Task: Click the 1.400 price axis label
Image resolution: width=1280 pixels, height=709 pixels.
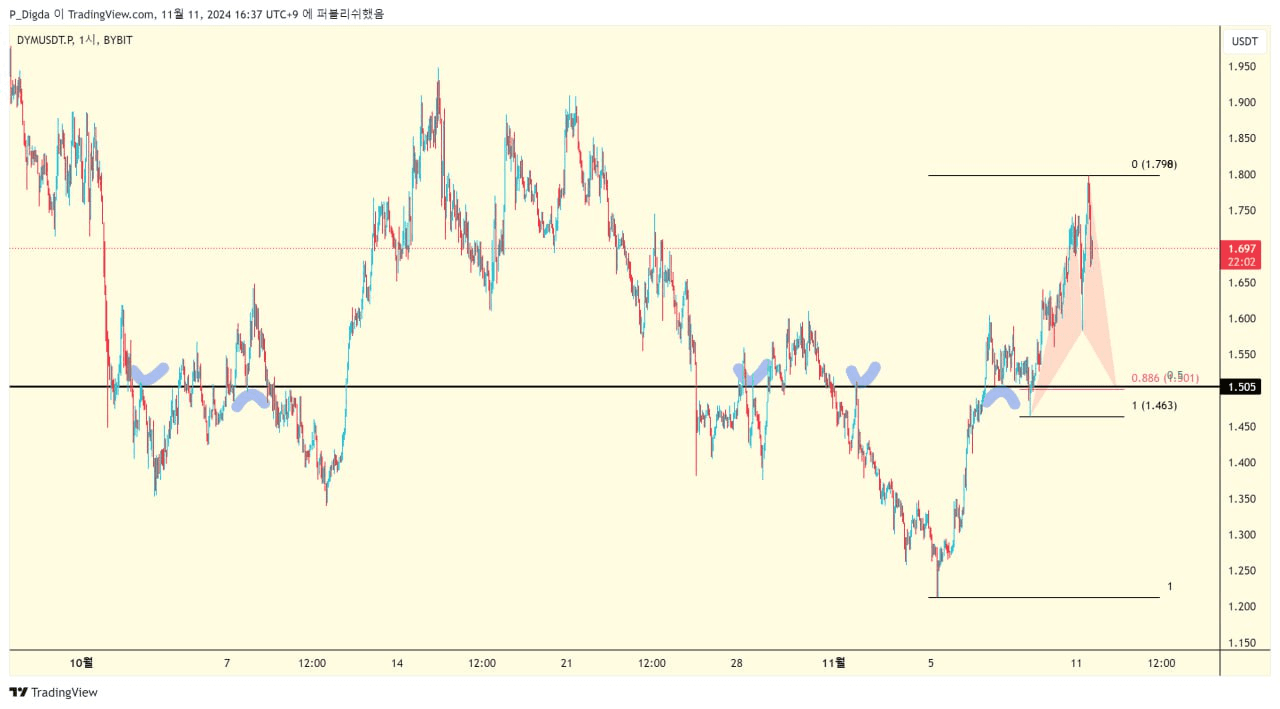Action: tap(1242, 463)
